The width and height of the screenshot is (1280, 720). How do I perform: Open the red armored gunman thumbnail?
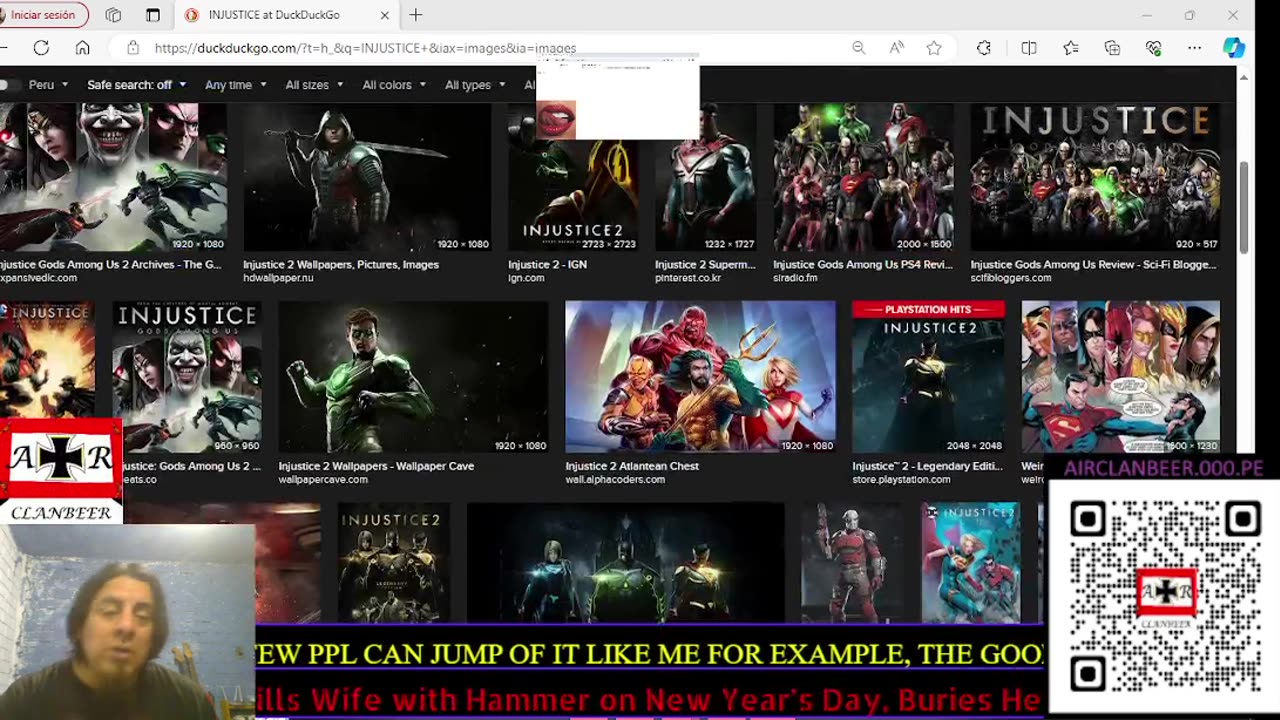tap(852, 563)
